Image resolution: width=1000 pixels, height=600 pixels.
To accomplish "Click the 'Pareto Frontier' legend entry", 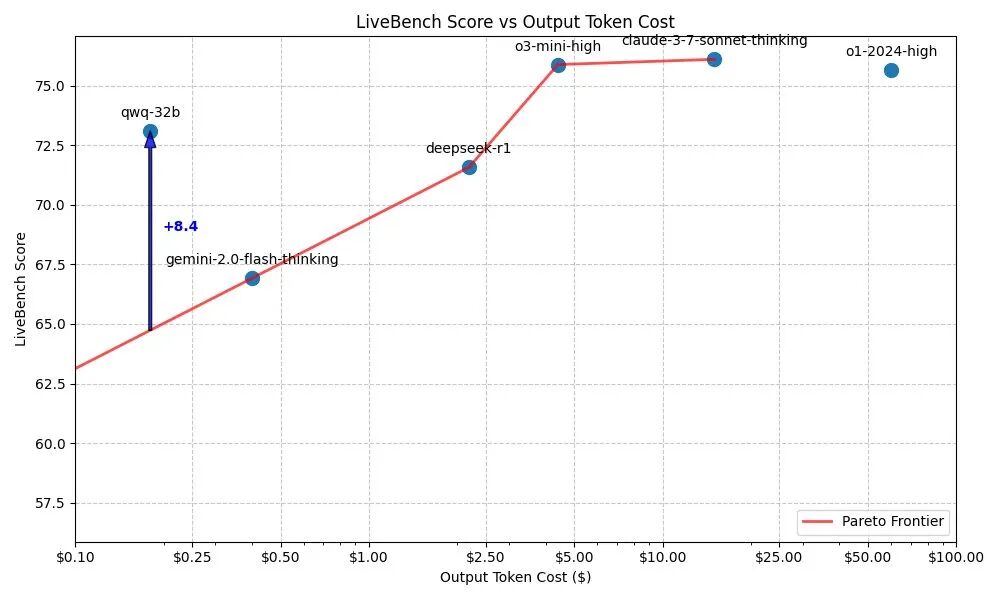I will pyautogui.click(x=874, y=522).
